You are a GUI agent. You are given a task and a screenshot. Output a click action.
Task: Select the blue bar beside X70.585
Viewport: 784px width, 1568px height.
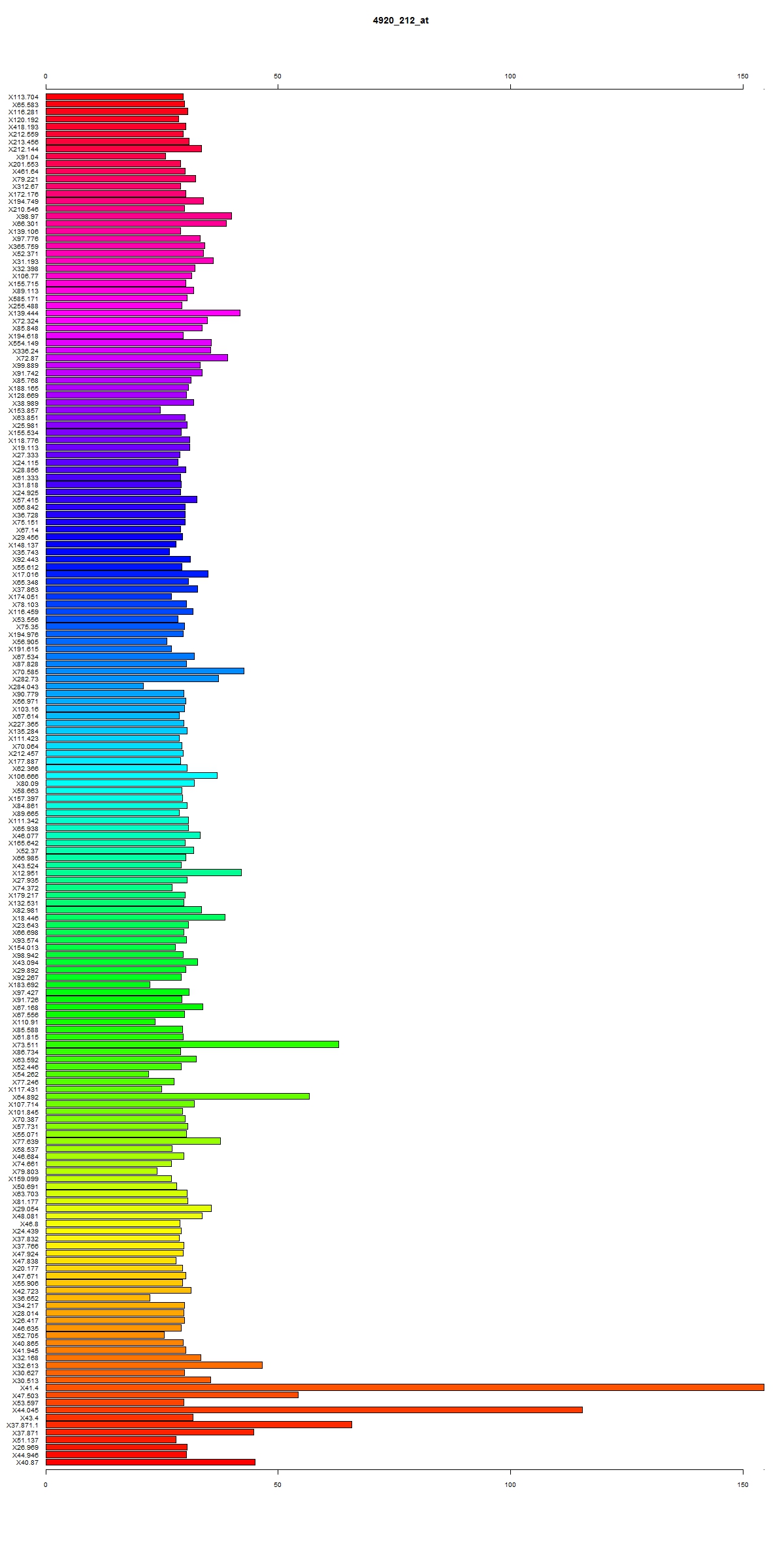pyautogui.click(x=145, y=671)
